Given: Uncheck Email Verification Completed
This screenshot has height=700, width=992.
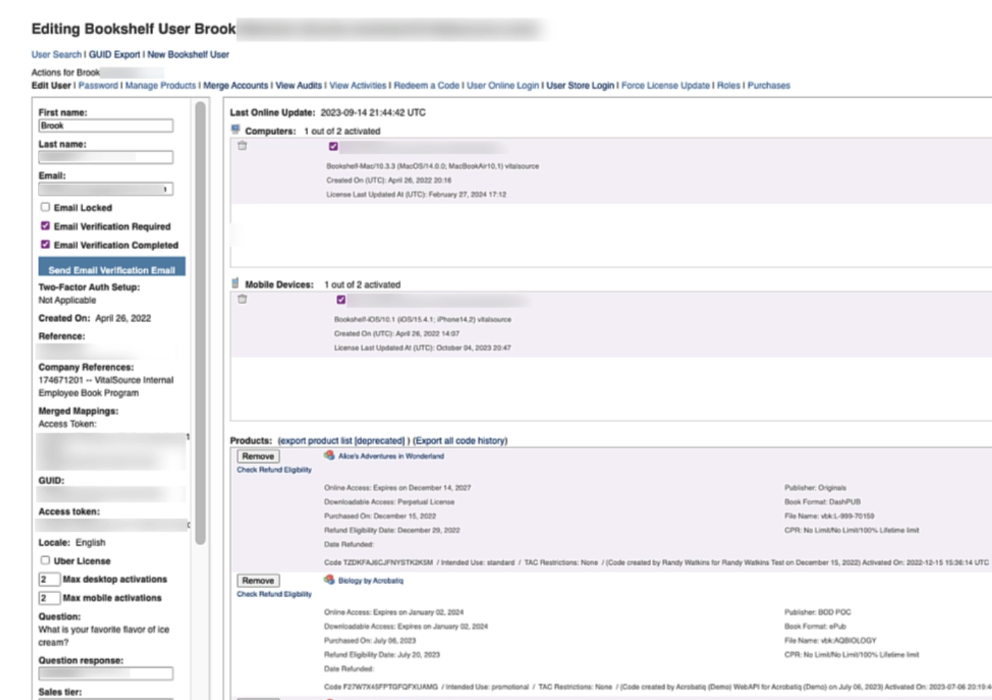Looking at the screenshot, I should click(45, 244).
